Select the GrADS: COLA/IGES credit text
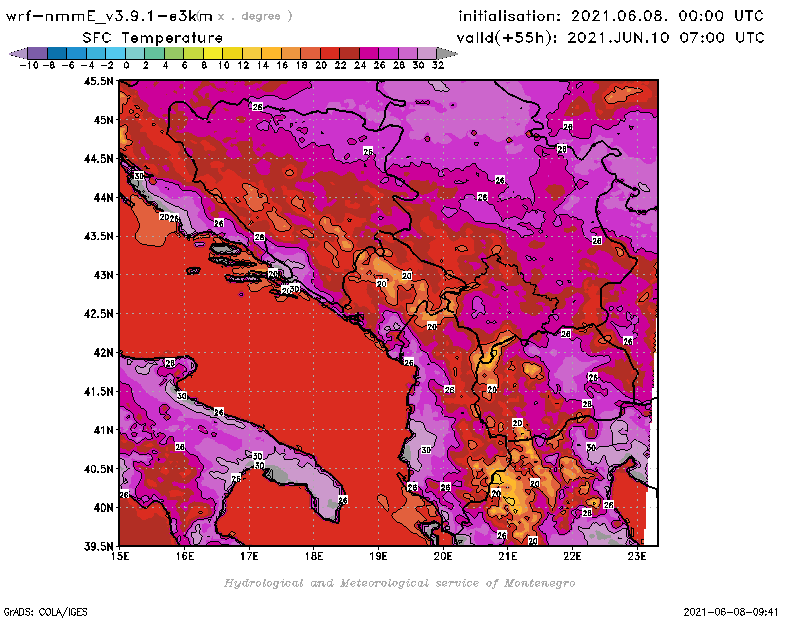The height and width of the screenshot is (618, 800). [46, 612]
